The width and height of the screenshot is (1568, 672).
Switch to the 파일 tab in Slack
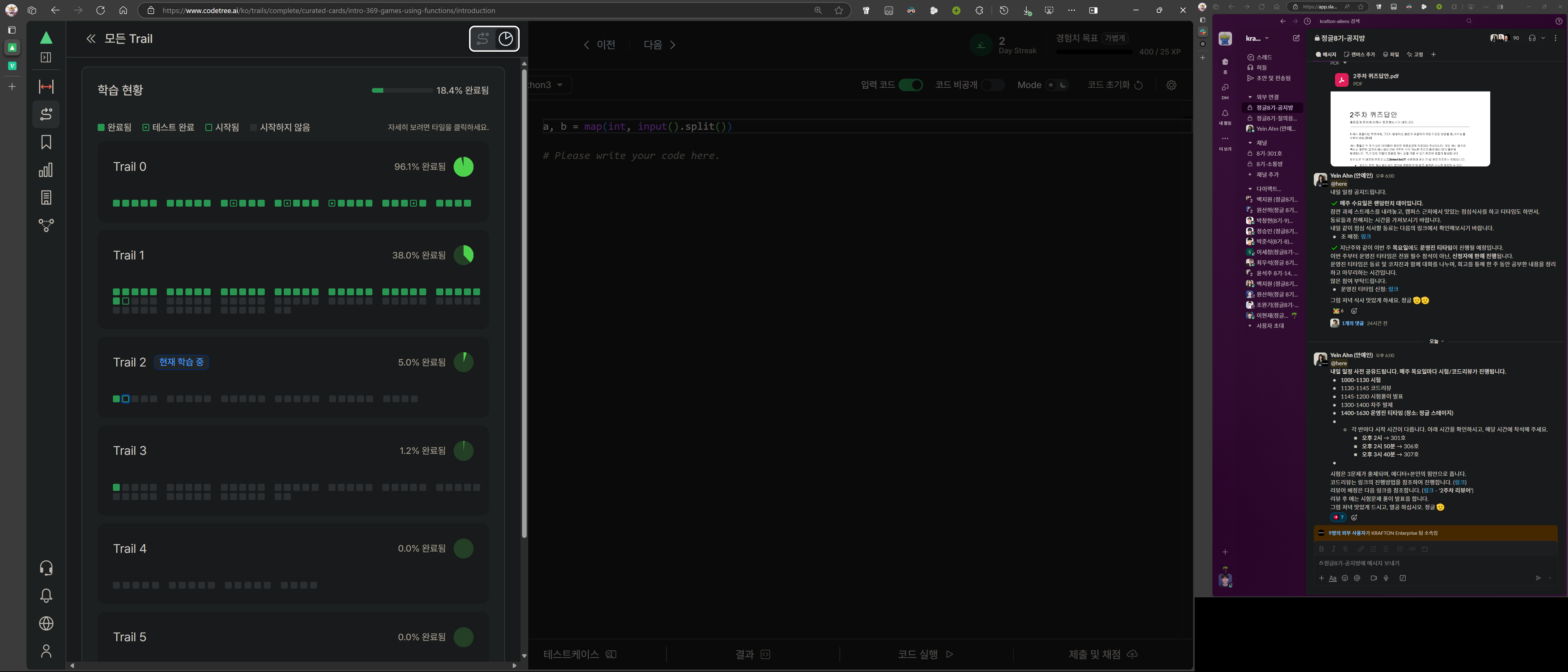click(x=1391, y=55)
